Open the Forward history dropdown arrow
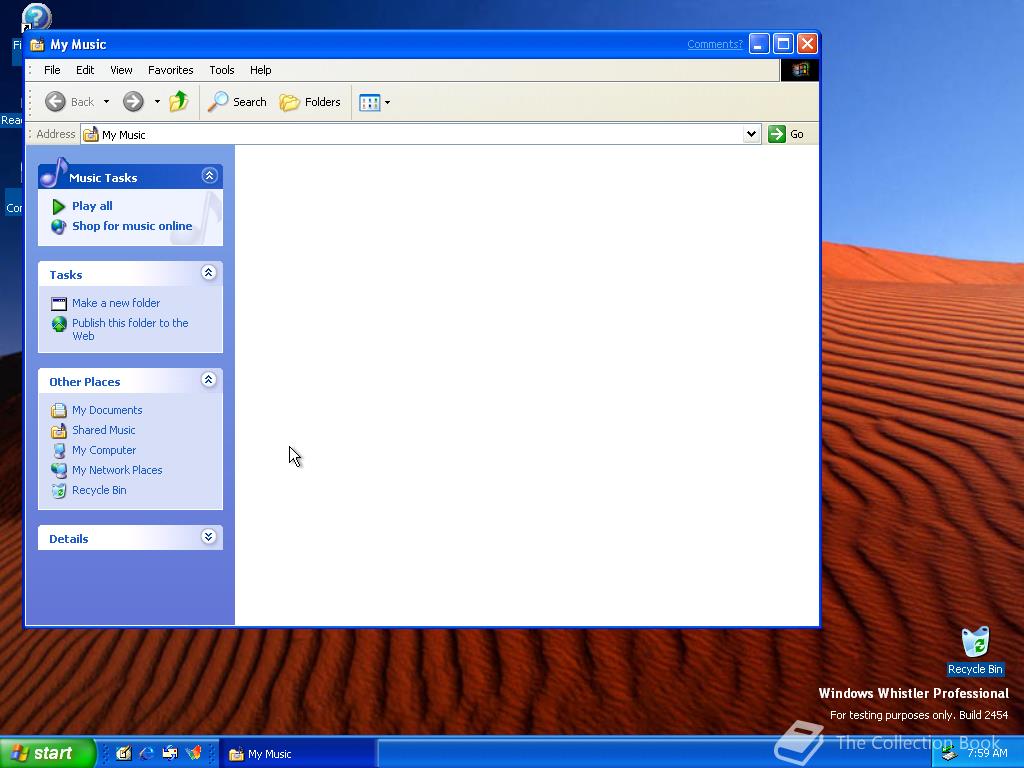Screen dimensions: 1024x768 (x=157, y=102)
